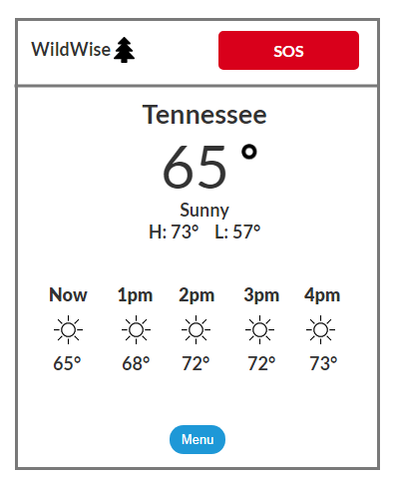The height and width of the screenshot is (481, 394).
Task: Choose the 4pm hourly forecast label
Action: [x=322, y=295]
